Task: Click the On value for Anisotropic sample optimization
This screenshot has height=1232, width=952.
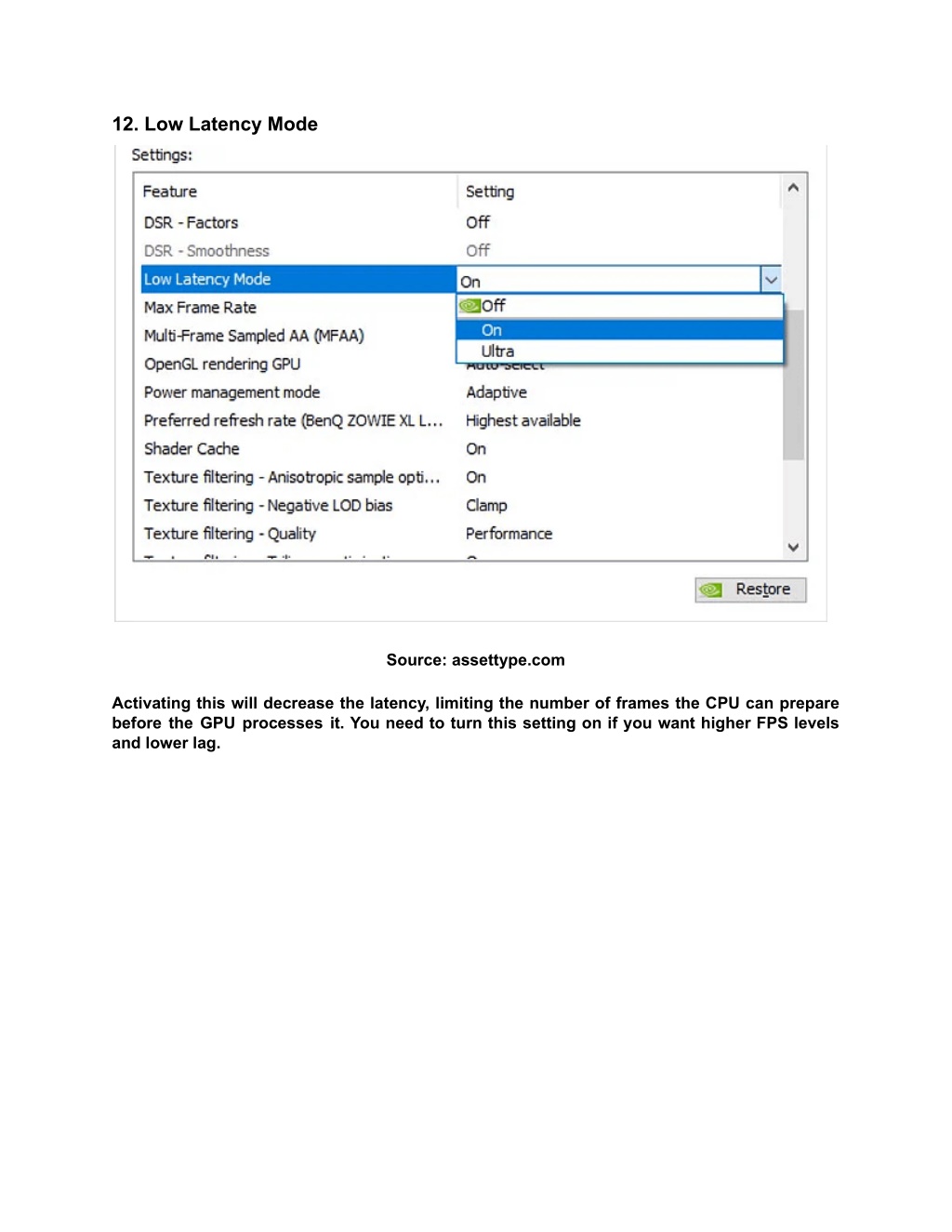Action: coord(476,477)
